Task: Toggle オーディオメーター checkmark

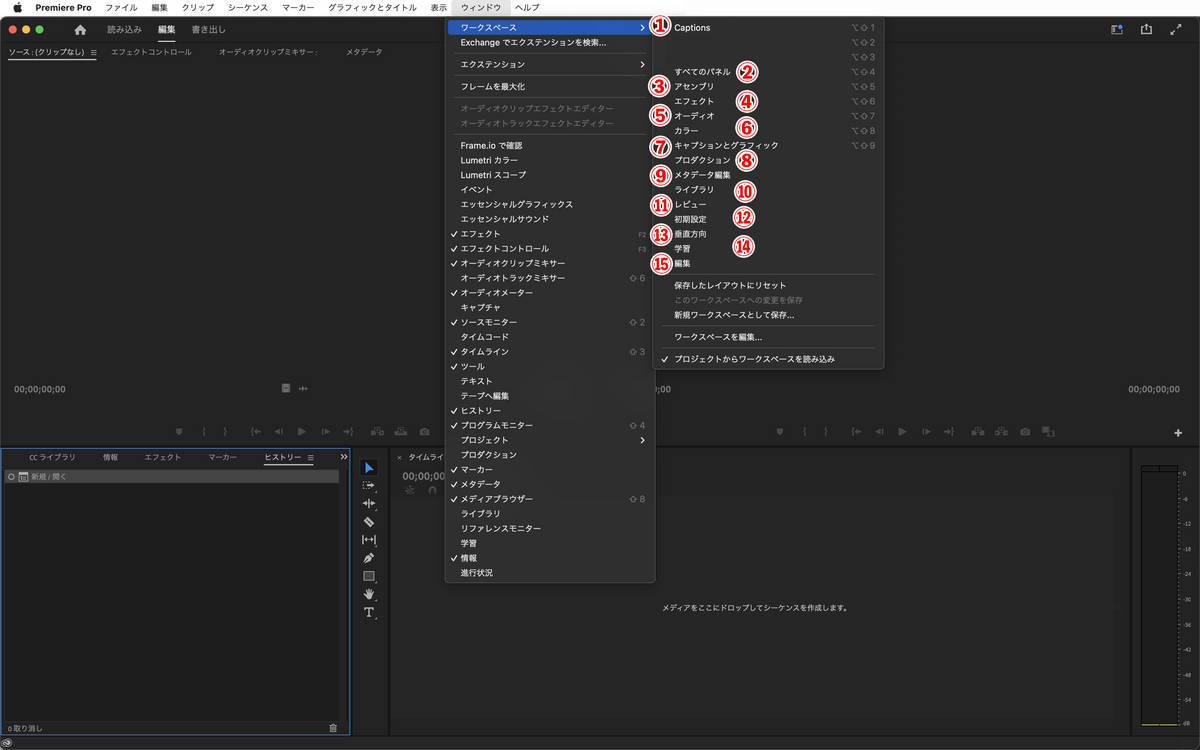Action: tap(548, 292)
